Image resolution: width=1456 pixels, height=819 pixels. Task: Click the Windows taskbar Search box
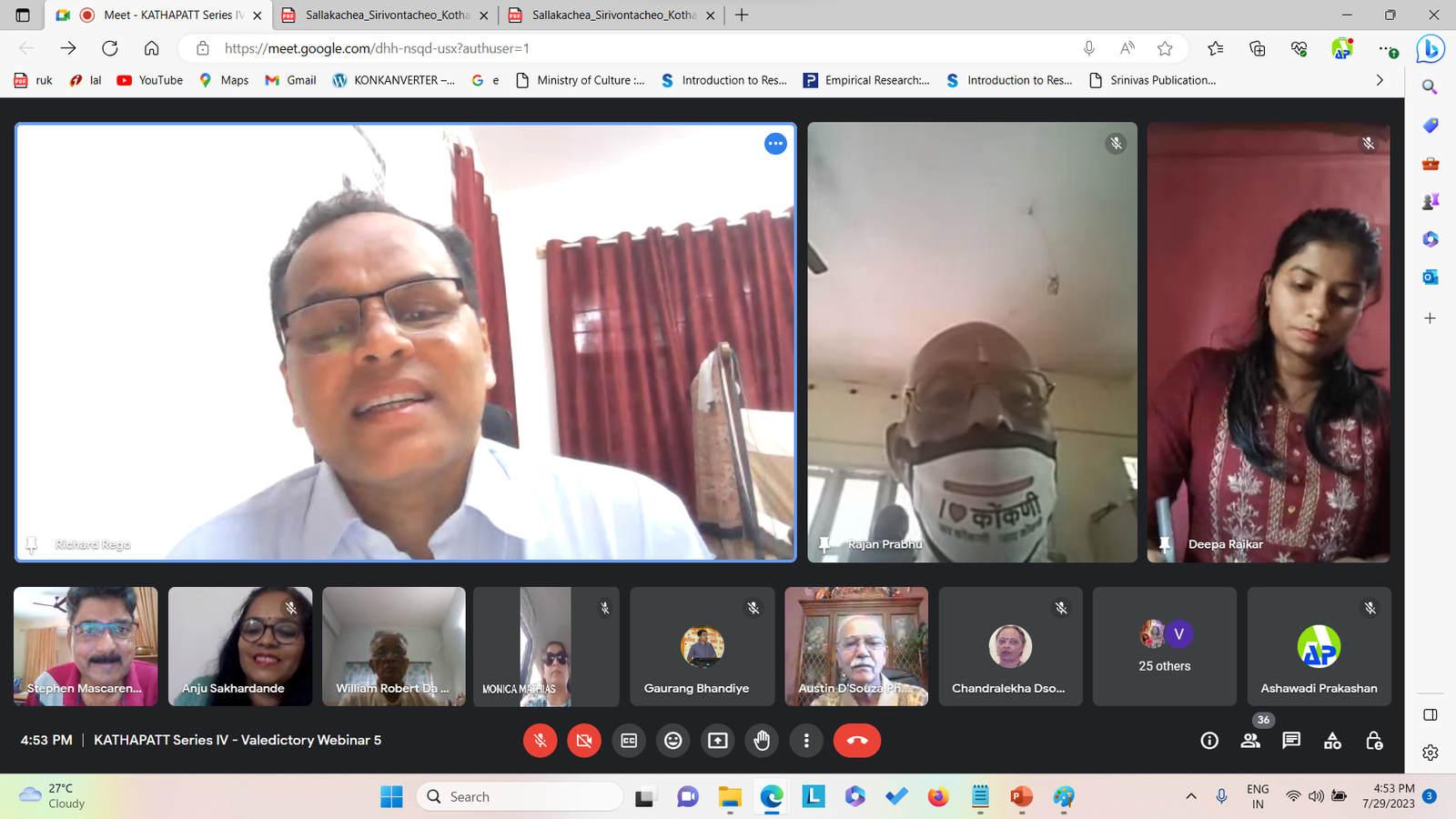point(520,796)
